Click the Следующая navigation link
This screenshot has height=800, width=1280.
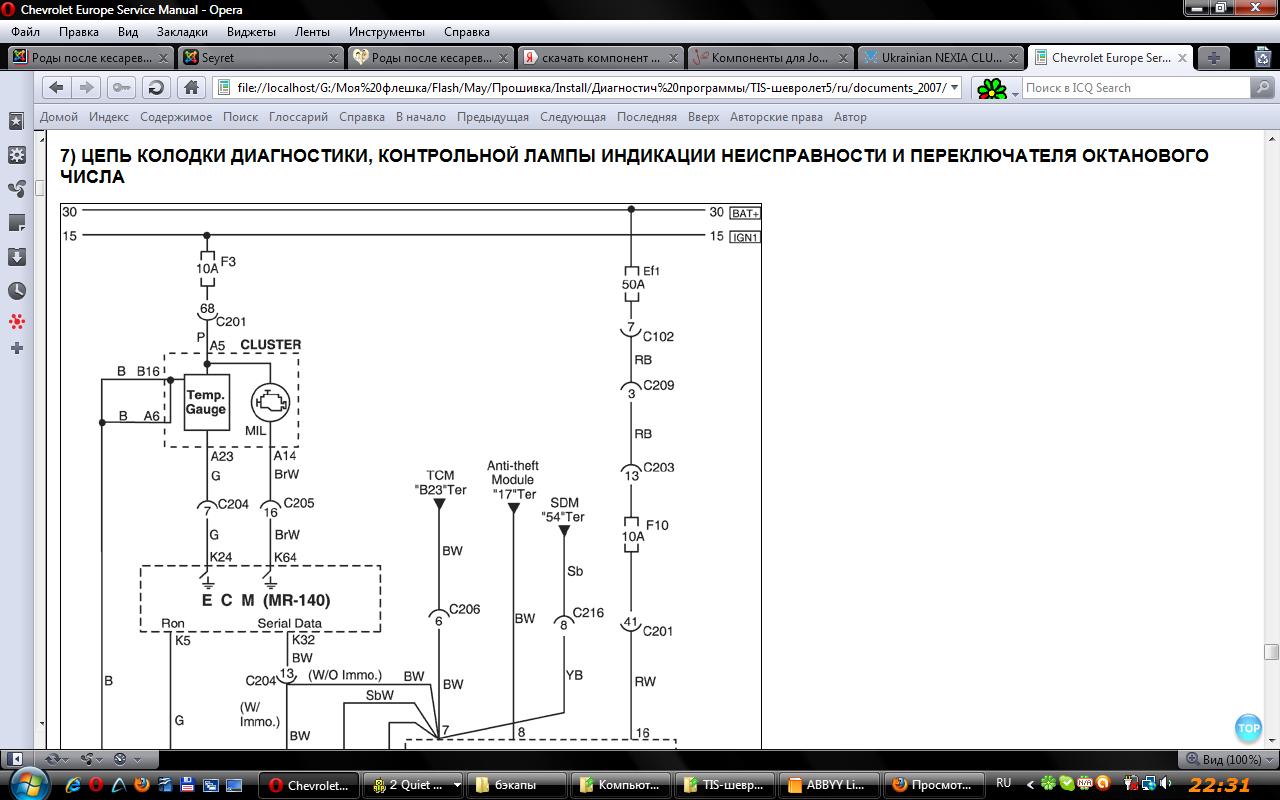[573, 117]
